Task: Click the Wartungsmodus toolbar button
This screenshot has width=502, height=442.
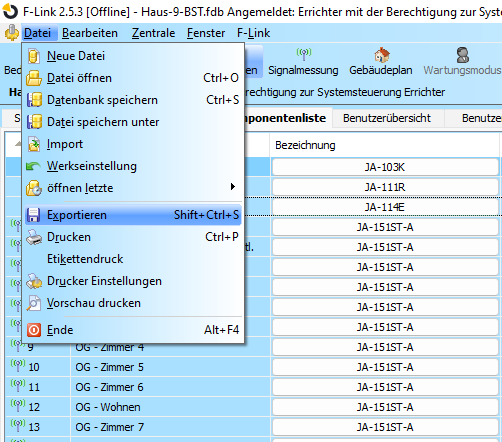Action: pyautogui.click(x=462, y=62)
